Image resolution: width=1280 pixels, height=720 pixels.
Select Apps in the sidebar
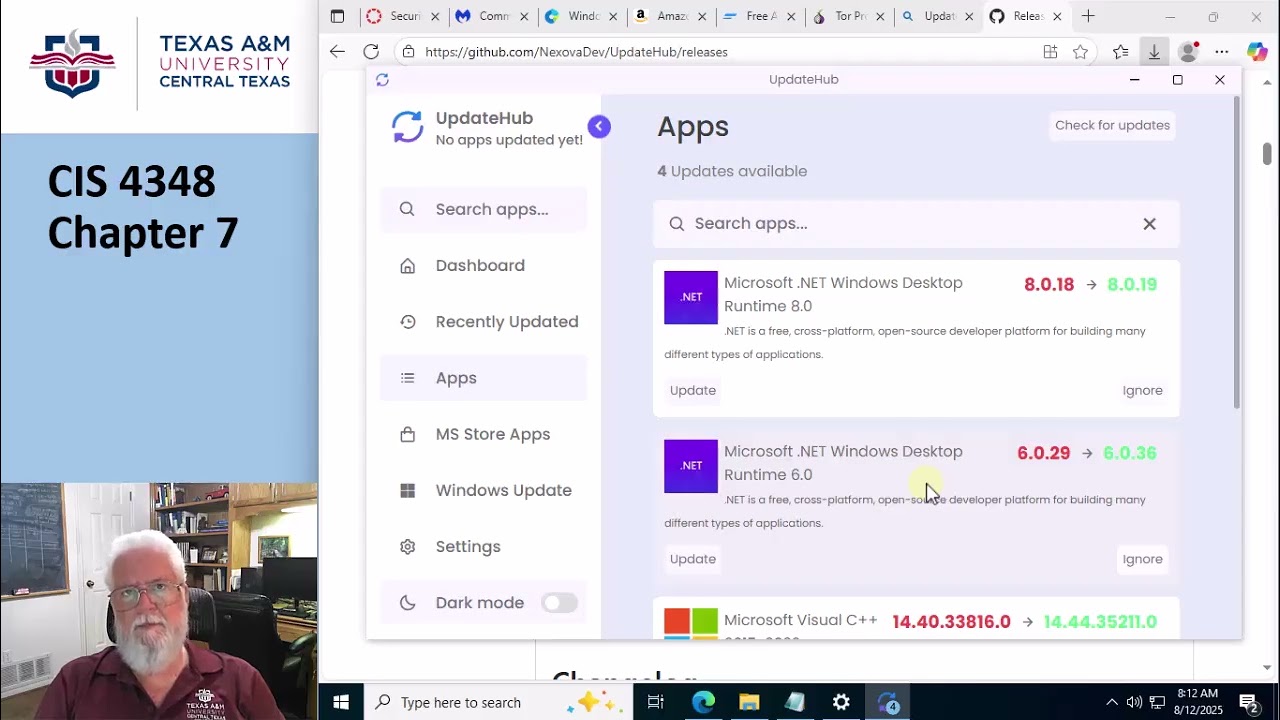483,378
